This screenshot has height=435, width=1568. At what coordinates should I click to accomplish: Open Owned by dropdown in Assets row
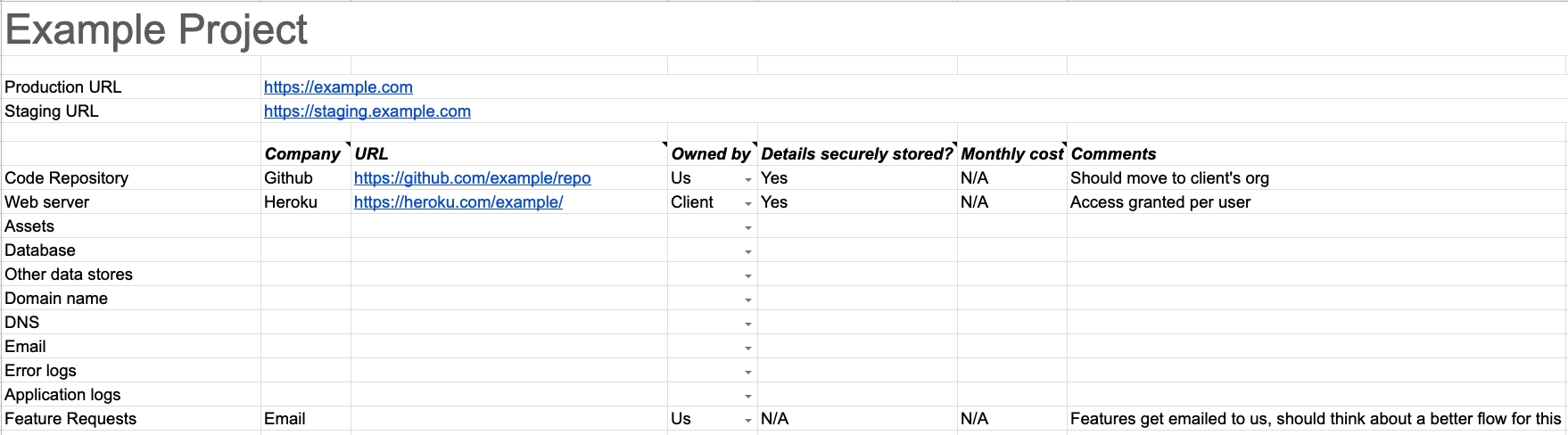coord(748,227)
